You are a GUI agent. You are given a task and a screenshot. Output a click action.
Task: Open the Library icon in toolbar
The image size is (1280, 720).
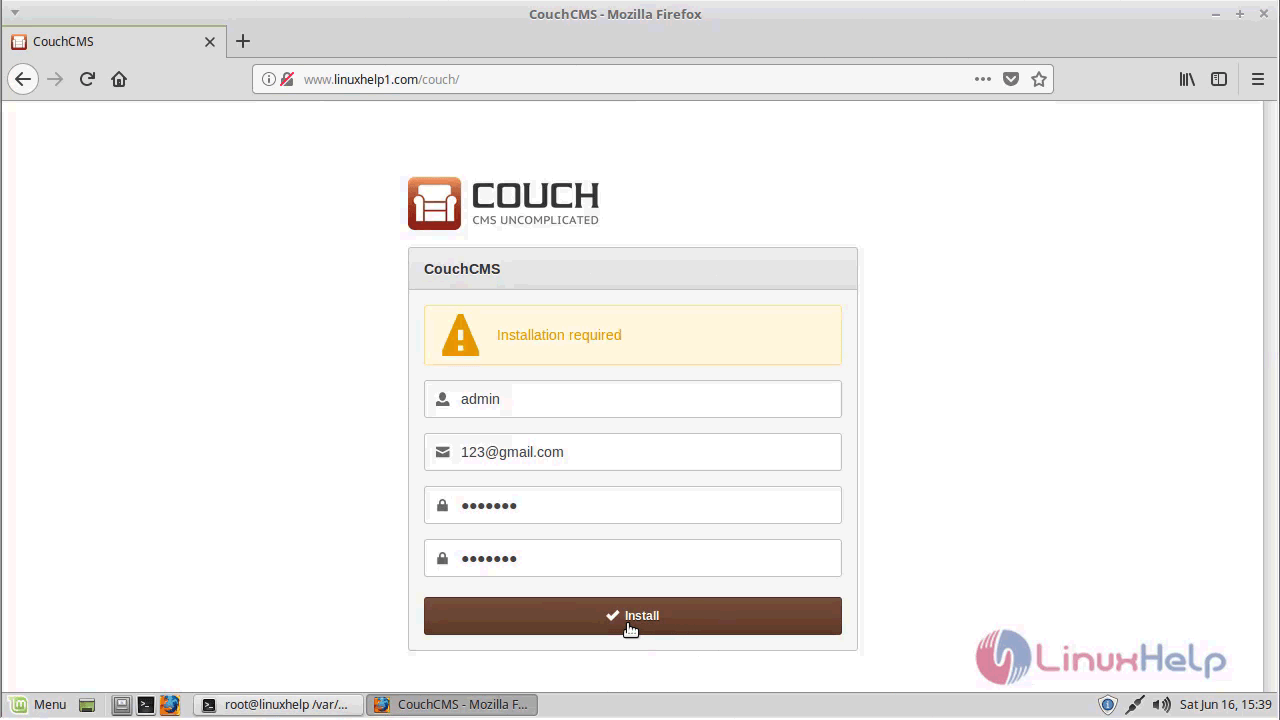[x=1187, y=79]
